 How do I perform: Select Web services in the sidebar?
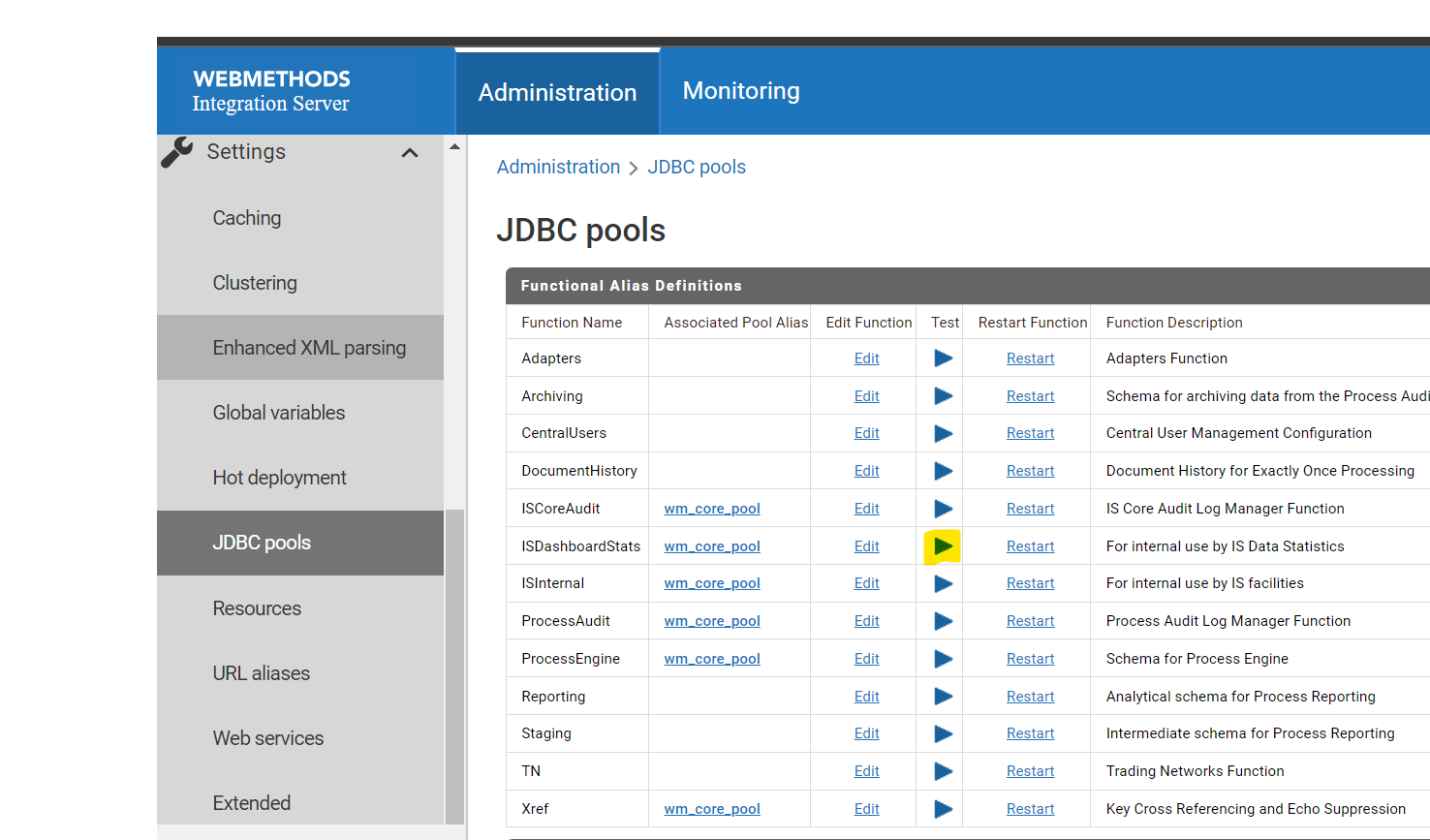[x=267, y=737]
